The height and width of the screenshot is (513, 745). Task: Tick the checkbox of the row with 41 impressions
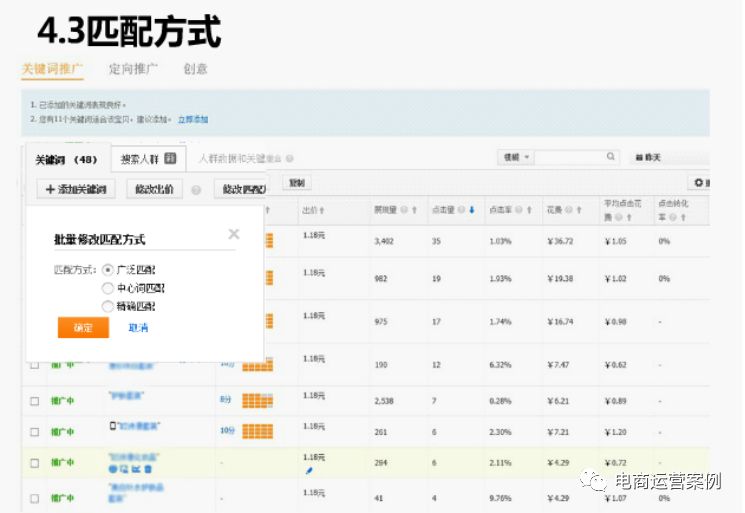coord(34,498)
